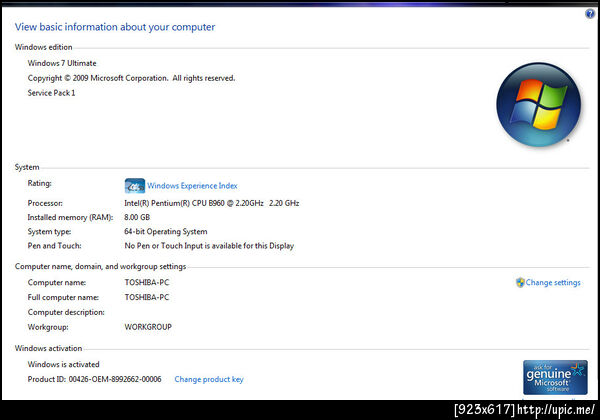This screenshot has height=420, width=600.
Task: Click the Copyright 2009 Microsoft Corporation line
Action: pos(131,78)
